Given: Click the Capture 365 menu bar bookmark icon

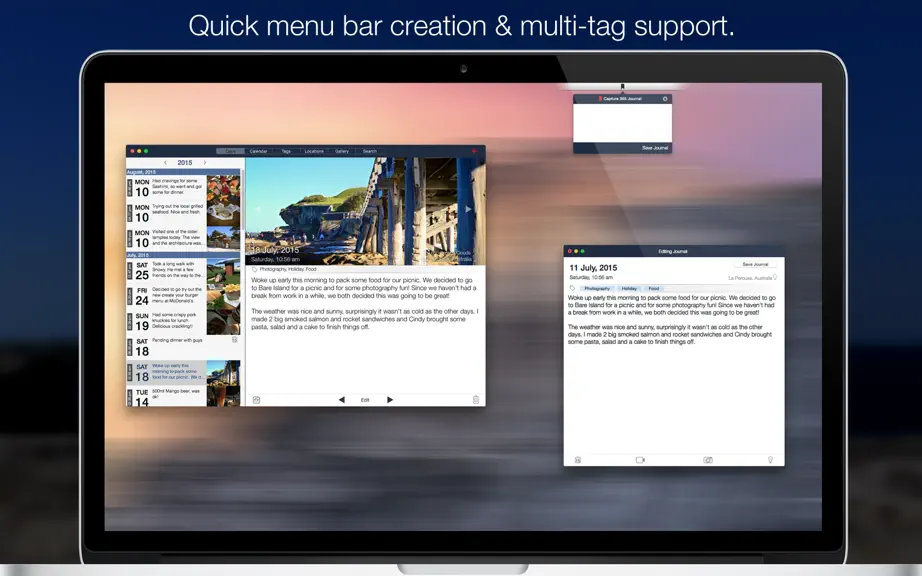Looking at the screenshot, I should [x=622, y=86].
